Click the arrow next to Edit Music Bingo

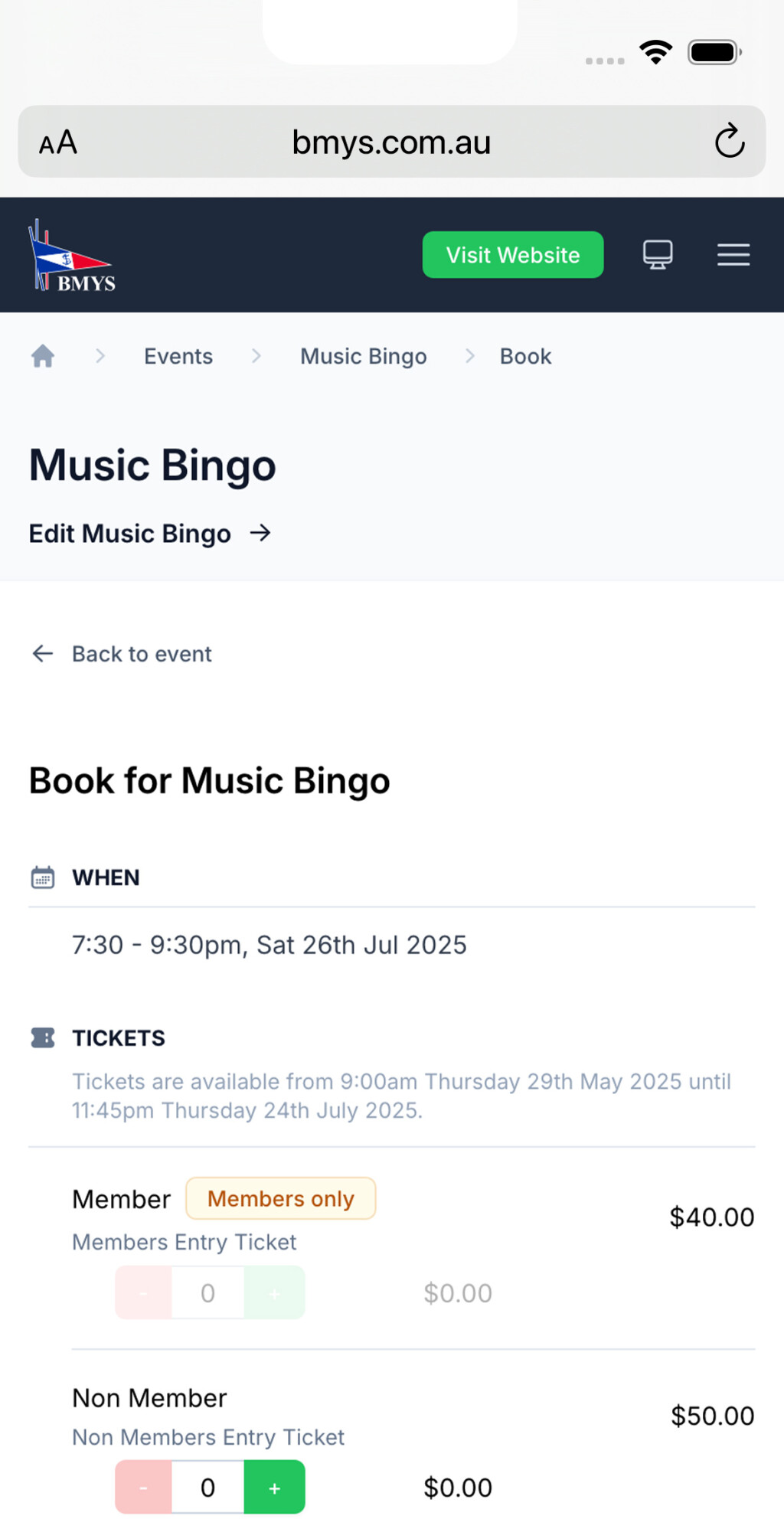(x=261, y=533)
